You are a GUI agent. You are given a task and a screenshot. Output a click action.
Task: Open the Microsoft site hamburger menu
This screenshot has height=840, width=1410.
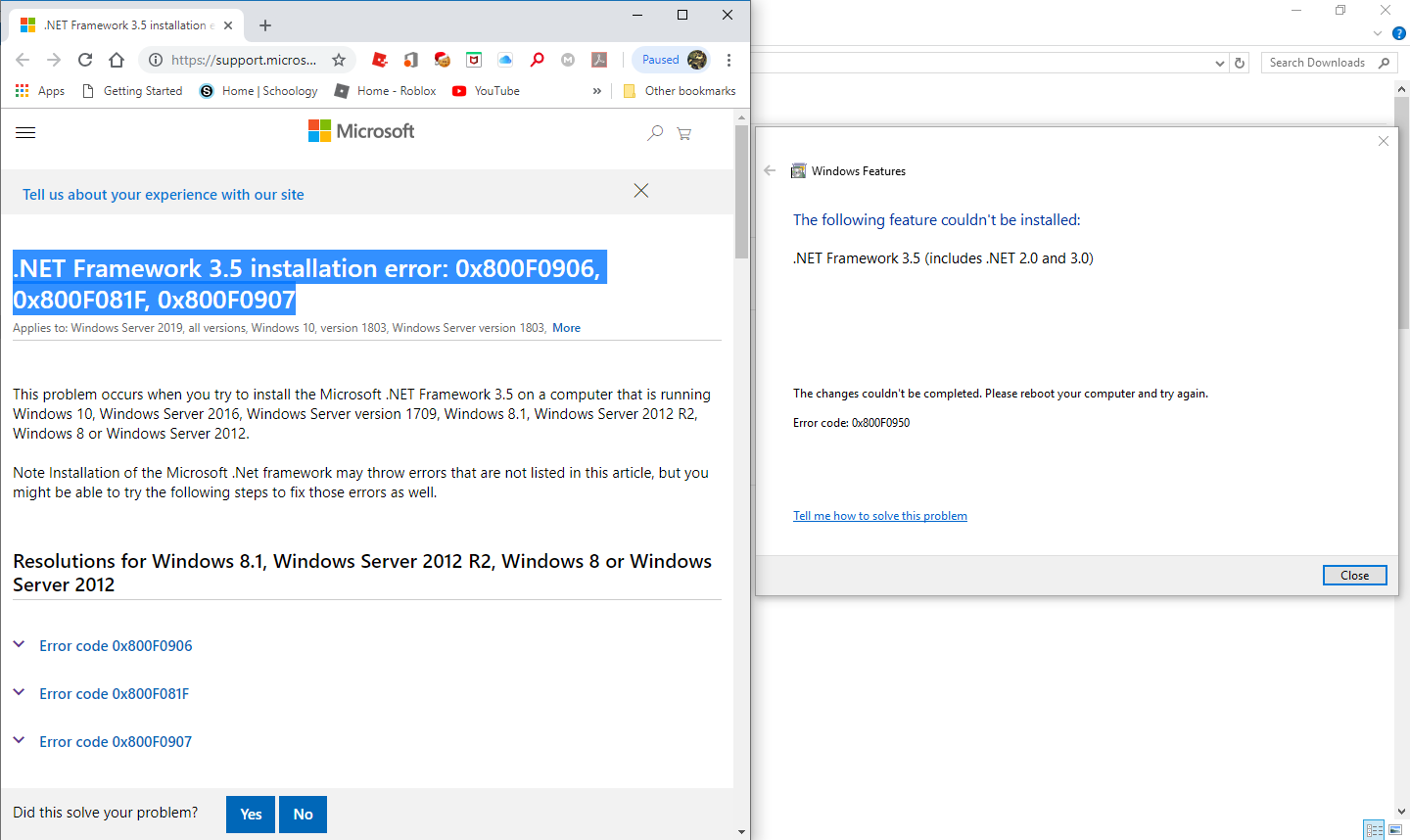(x=25, y=132)
